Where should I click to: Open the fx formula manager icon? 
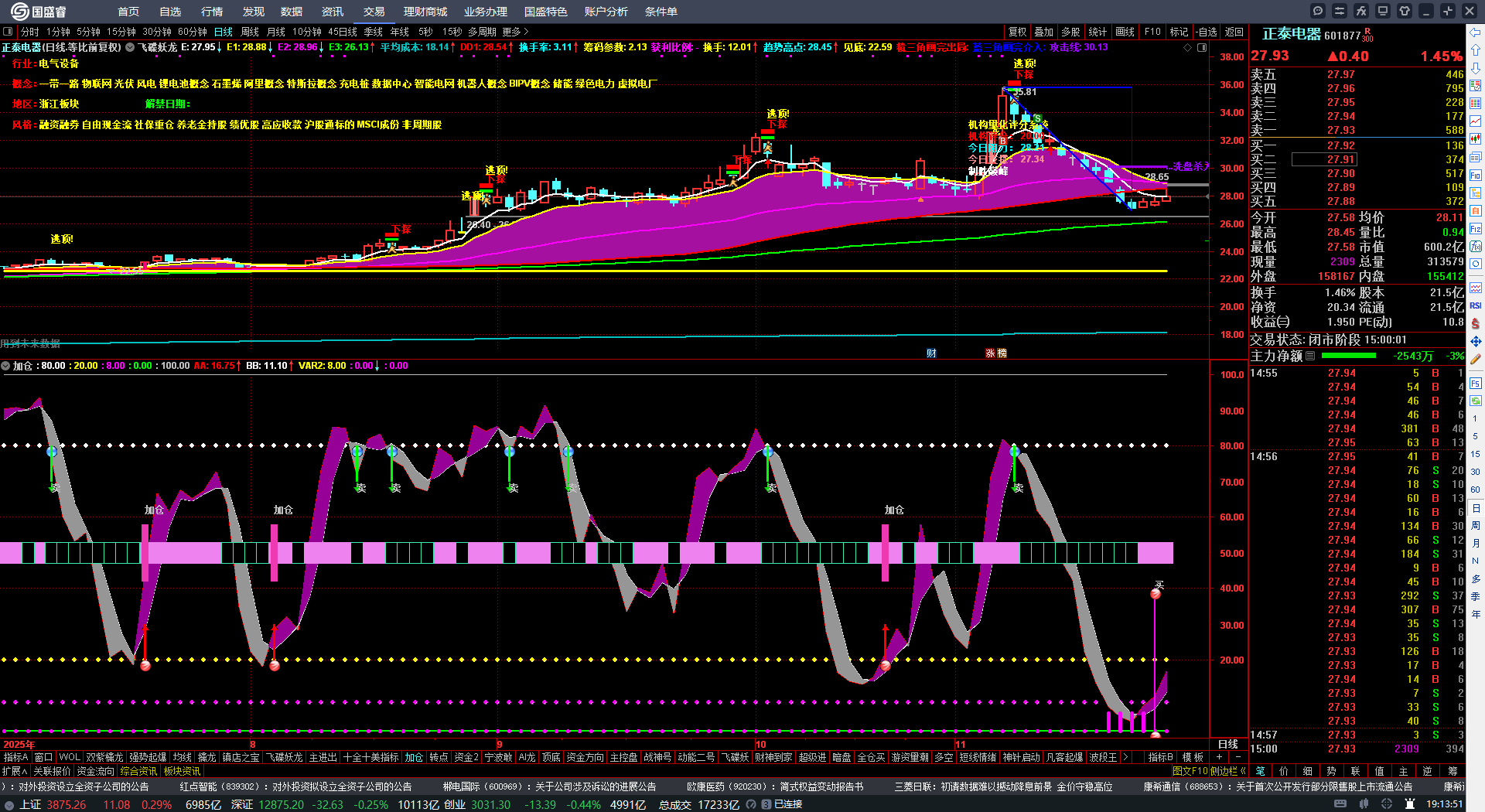coord(1361,11)
